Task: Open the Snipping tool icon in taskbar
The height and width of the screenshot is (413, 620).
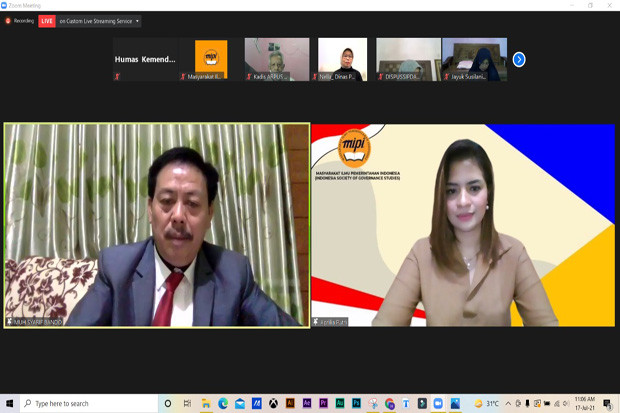Action: pyautogui.click(x=373, y=404)
